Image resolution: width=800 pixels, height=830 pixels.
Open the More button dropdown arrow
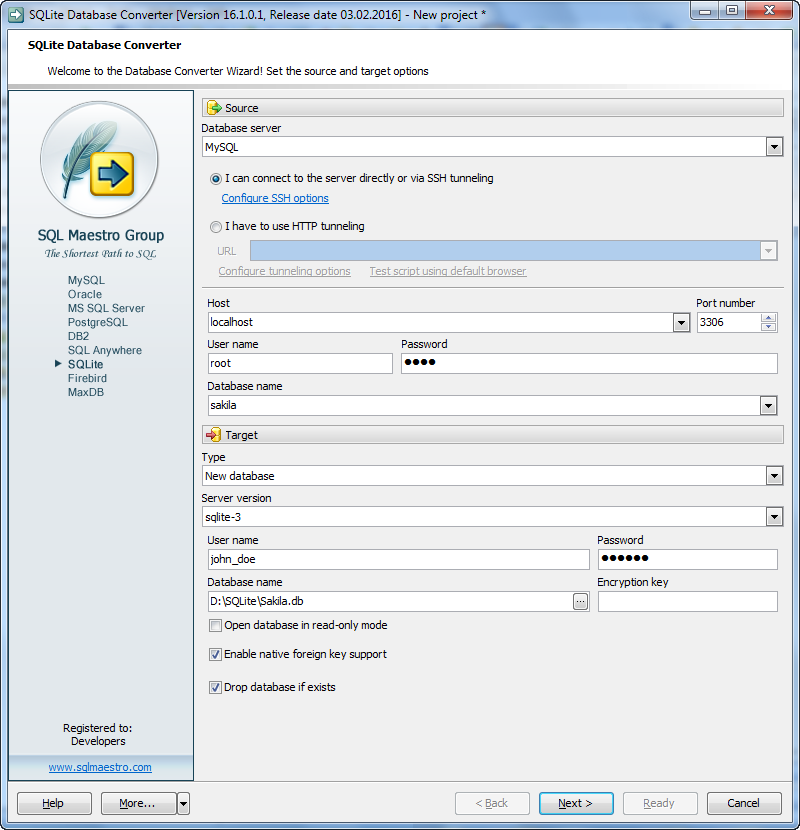click(183, 803)
